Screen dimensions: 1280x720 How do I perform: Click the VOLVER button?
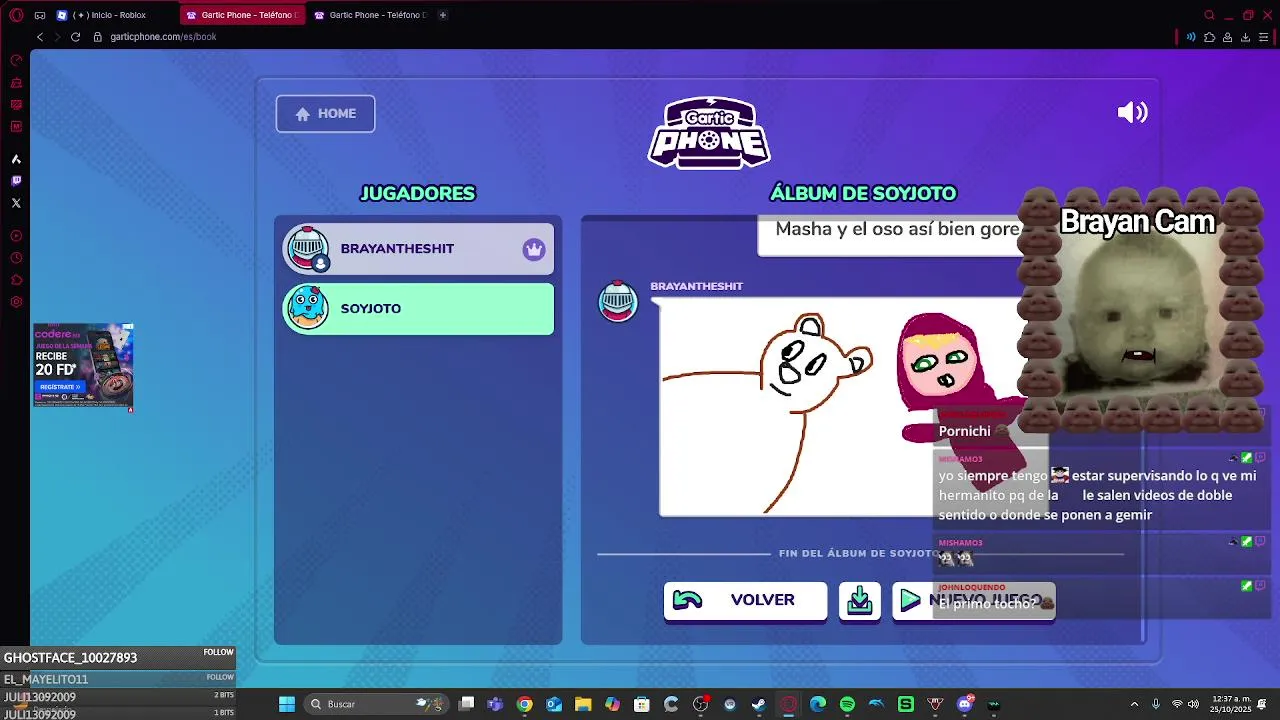click(x=745, y=600)
